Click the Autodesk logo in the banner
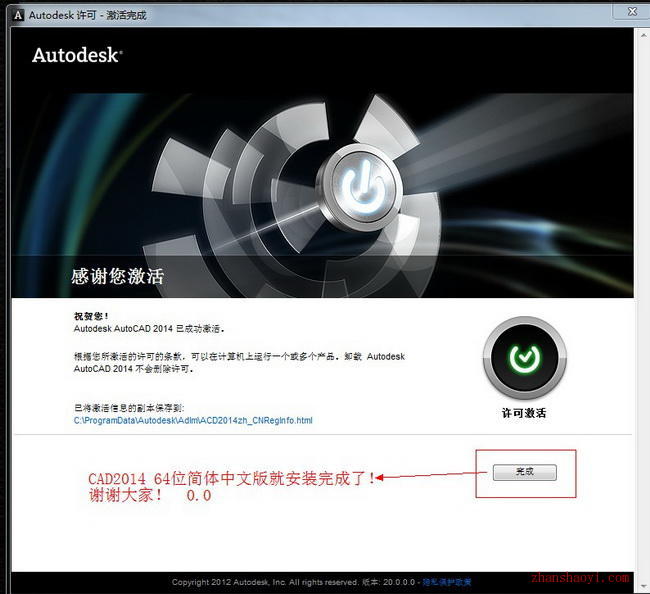 [x=77, y=55]
